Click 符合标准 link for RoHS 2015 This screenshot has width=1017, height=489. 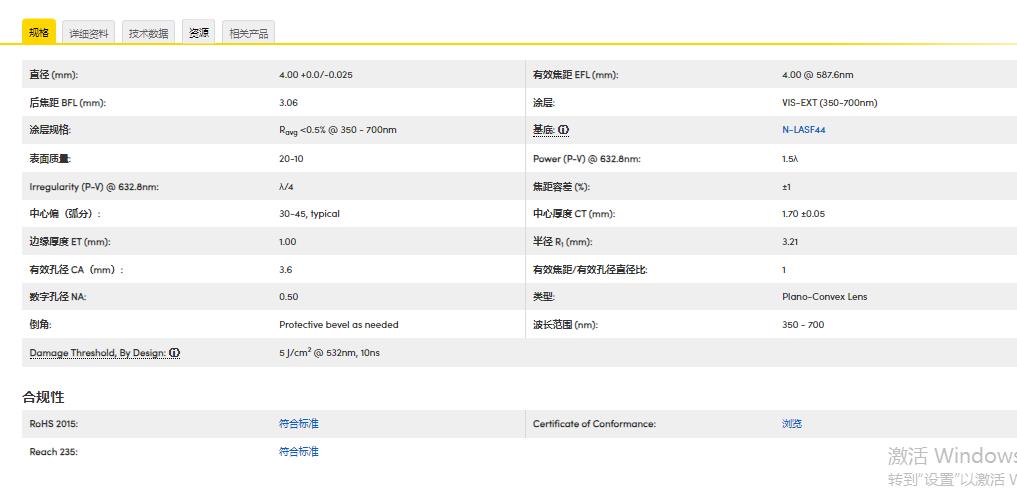298,424
